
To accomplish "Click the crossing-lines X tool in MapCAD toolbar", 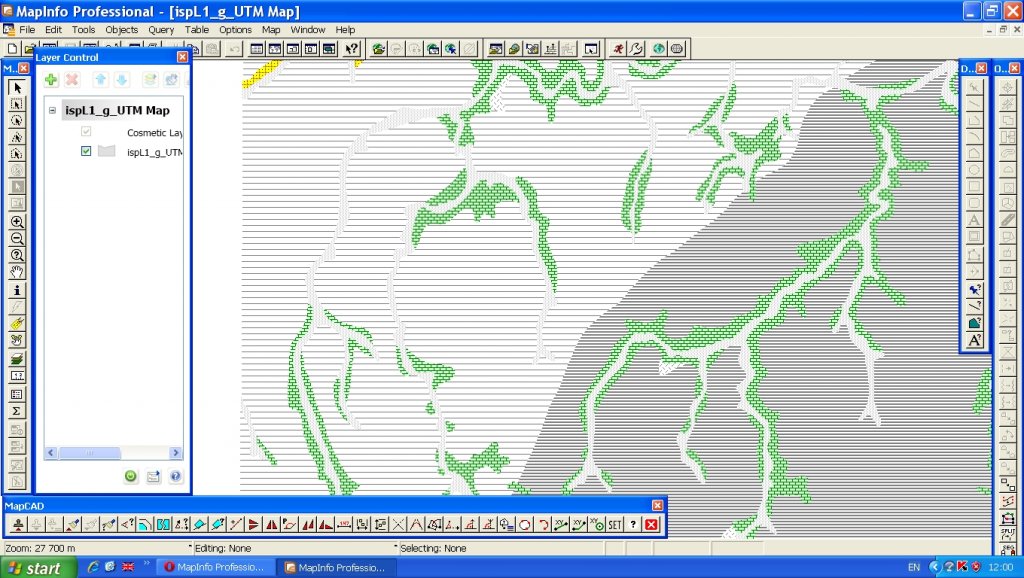I will point(398,524).
